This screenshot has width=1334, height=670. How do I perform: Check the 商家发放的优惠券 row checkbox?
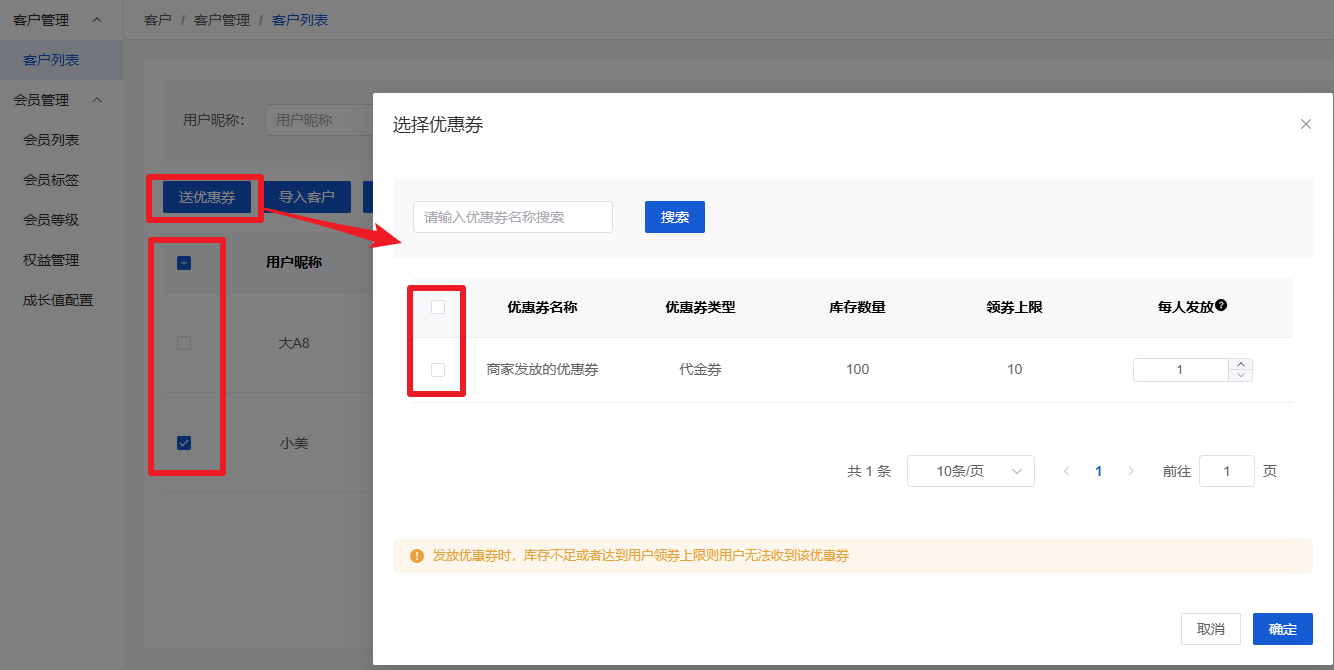438,370
